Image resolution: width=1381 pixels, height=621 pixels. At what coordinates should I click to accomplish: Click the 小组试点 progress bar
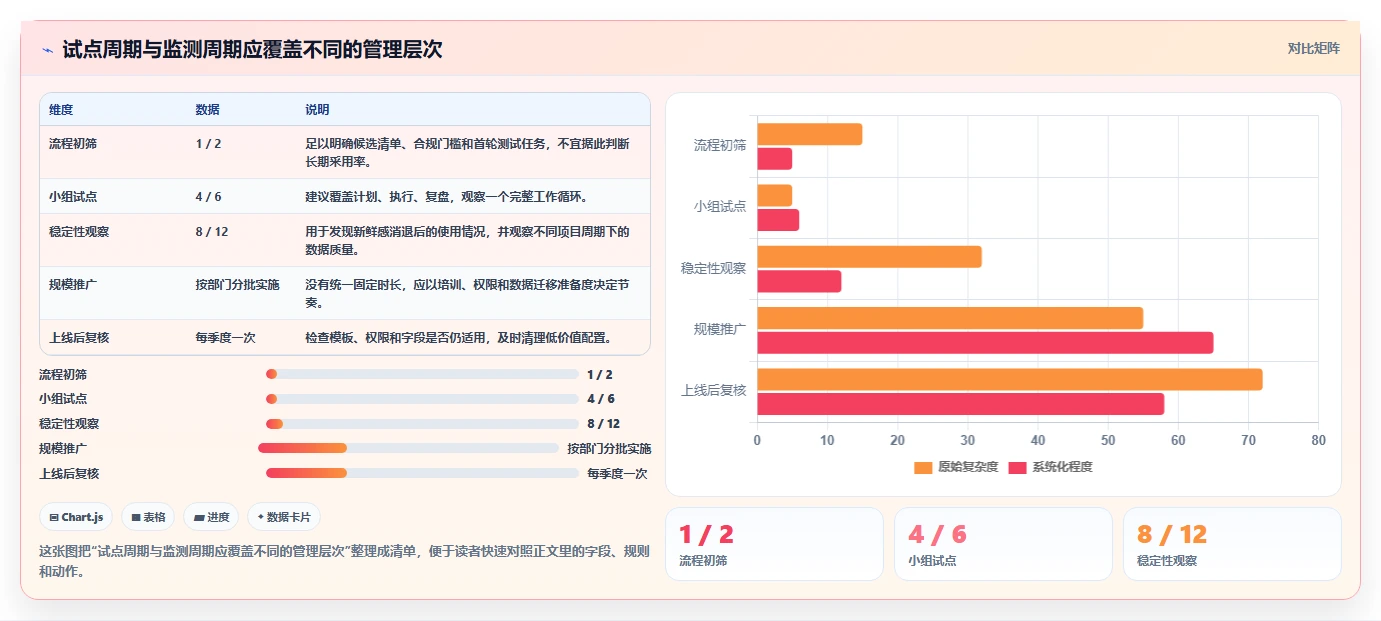coord(422,399)
